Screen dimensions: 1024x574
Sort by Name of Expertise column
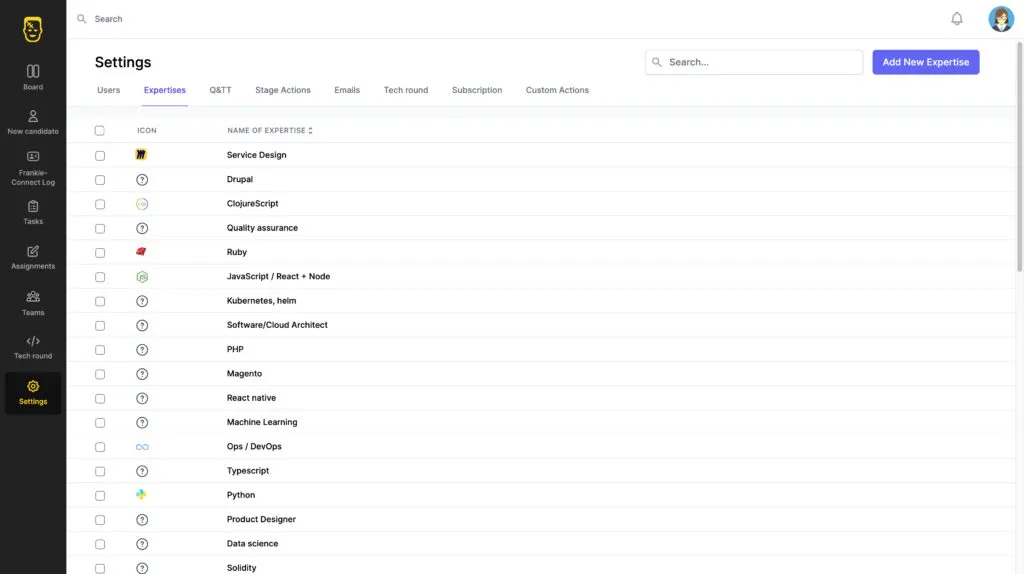270,131
